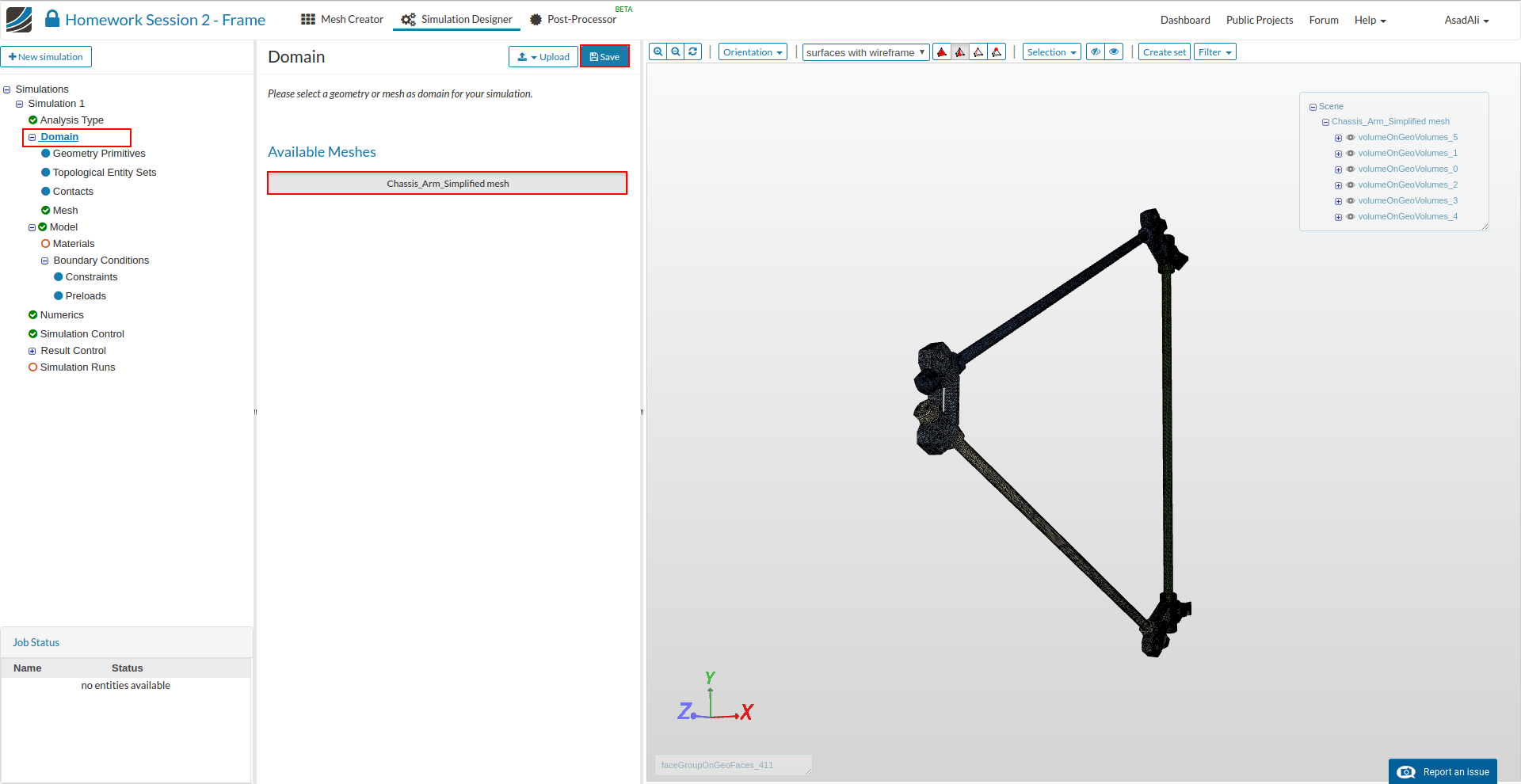Toggle visibility of volumeOnGeoVolumes_3
The height and width of the screenshot is (784, 1521).
coord(1351,201)
